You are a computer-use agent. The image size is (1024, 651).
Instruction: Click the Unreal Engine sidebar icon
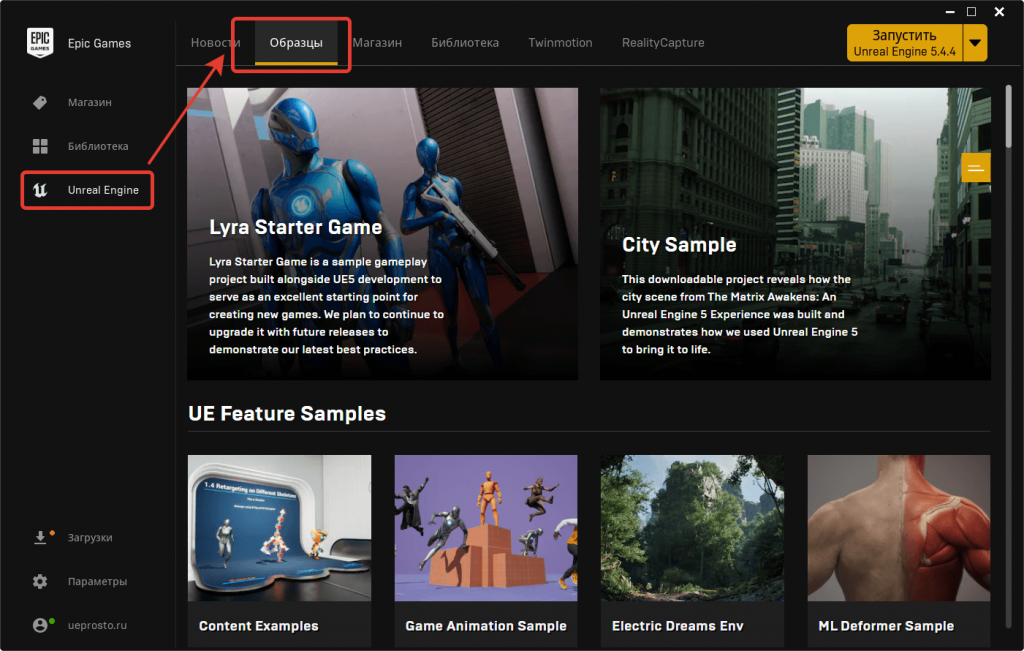tap(40, 190)
